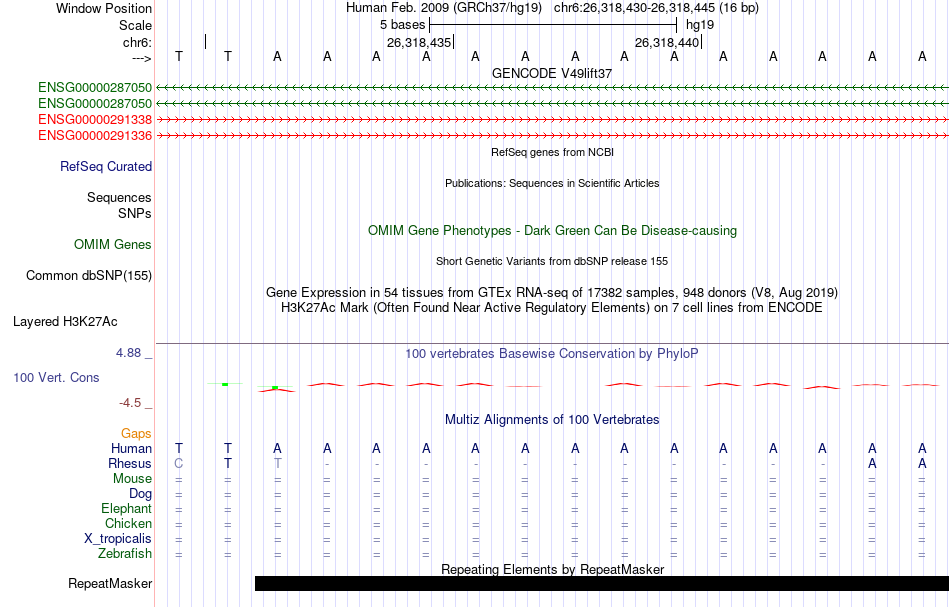
Task: Select the Mouse alignment row label
Action: click(132, 479)
